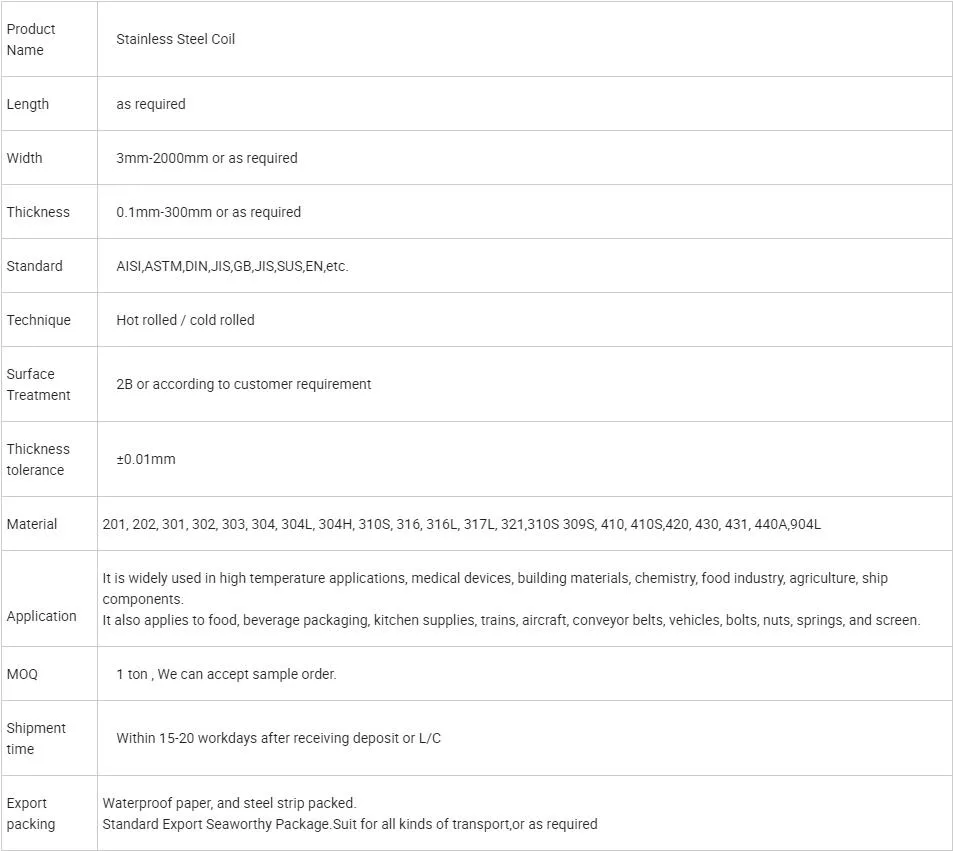Select the Width value '3mm-2000mm or as required'
953x851 pixels.
coord(207,158)
